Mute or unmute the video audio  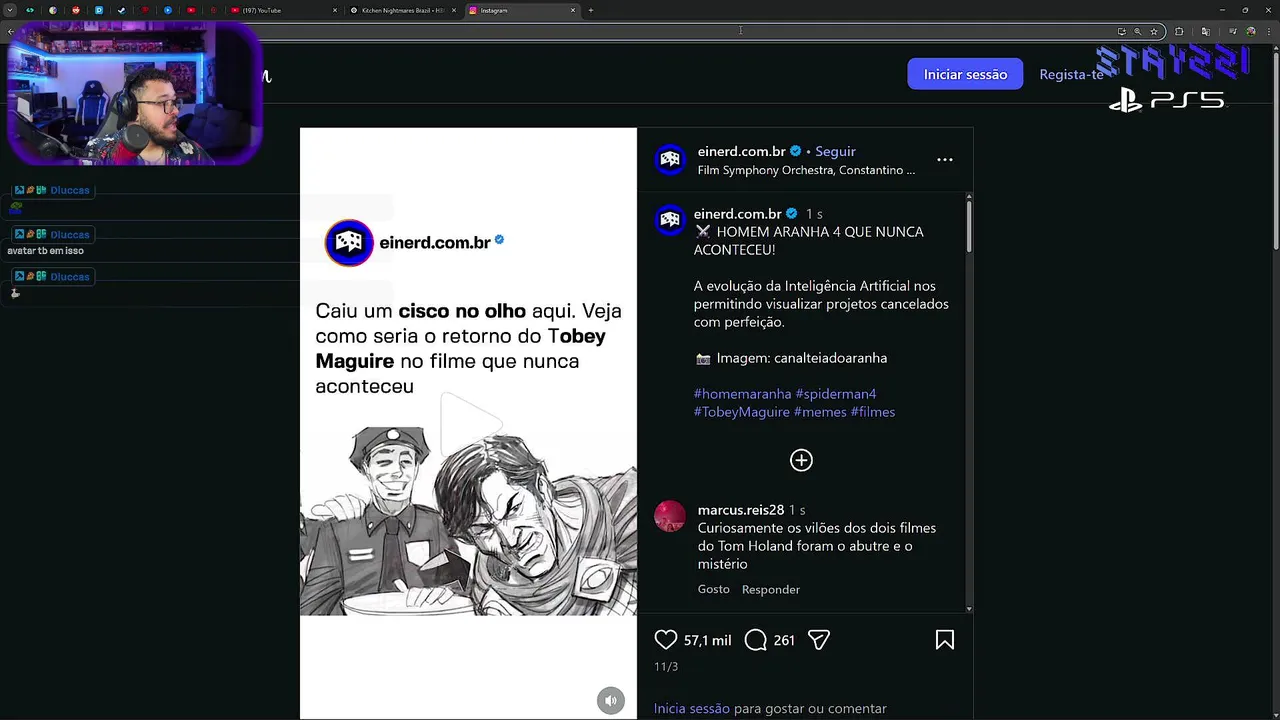(x=611, y=700)
